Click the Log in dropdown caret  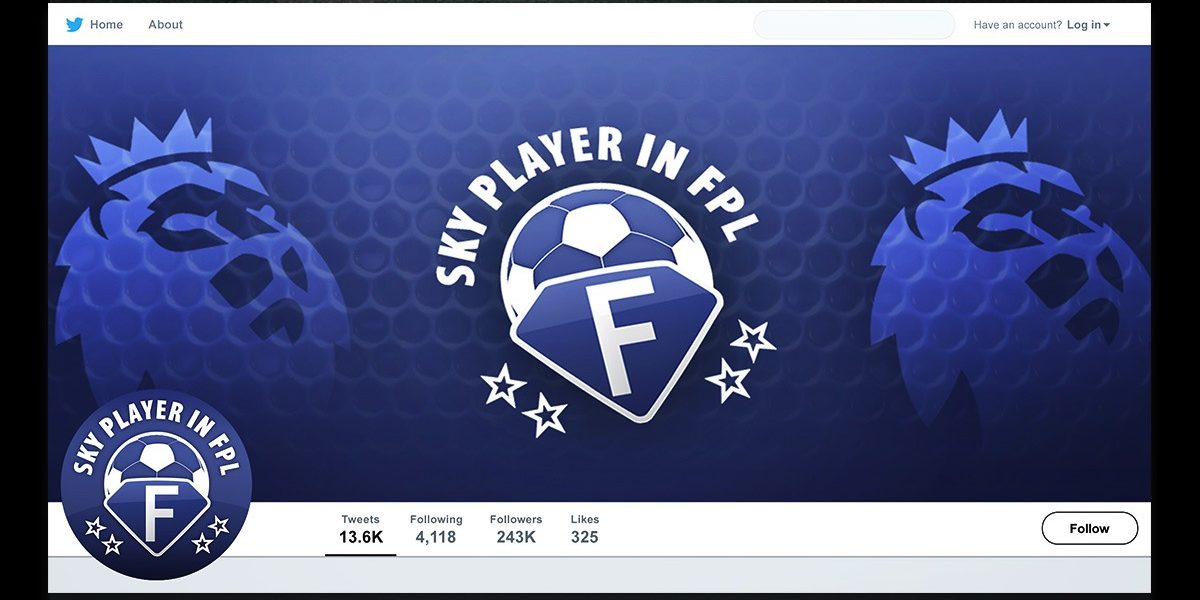click(x=1107, y=26)
